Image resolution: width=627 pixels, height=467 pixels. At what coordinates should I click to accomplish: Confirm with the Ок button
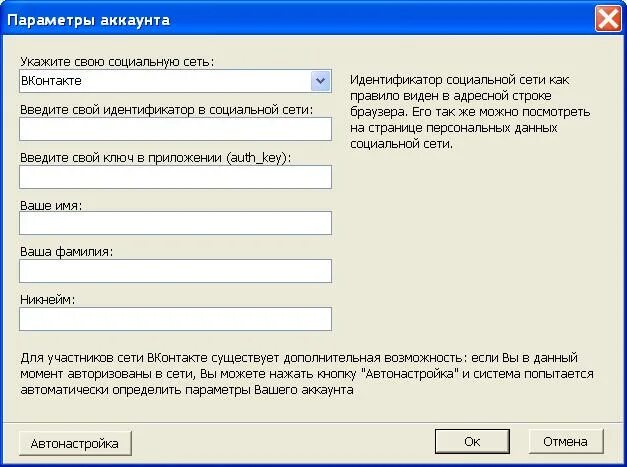[x=472, y=441]
